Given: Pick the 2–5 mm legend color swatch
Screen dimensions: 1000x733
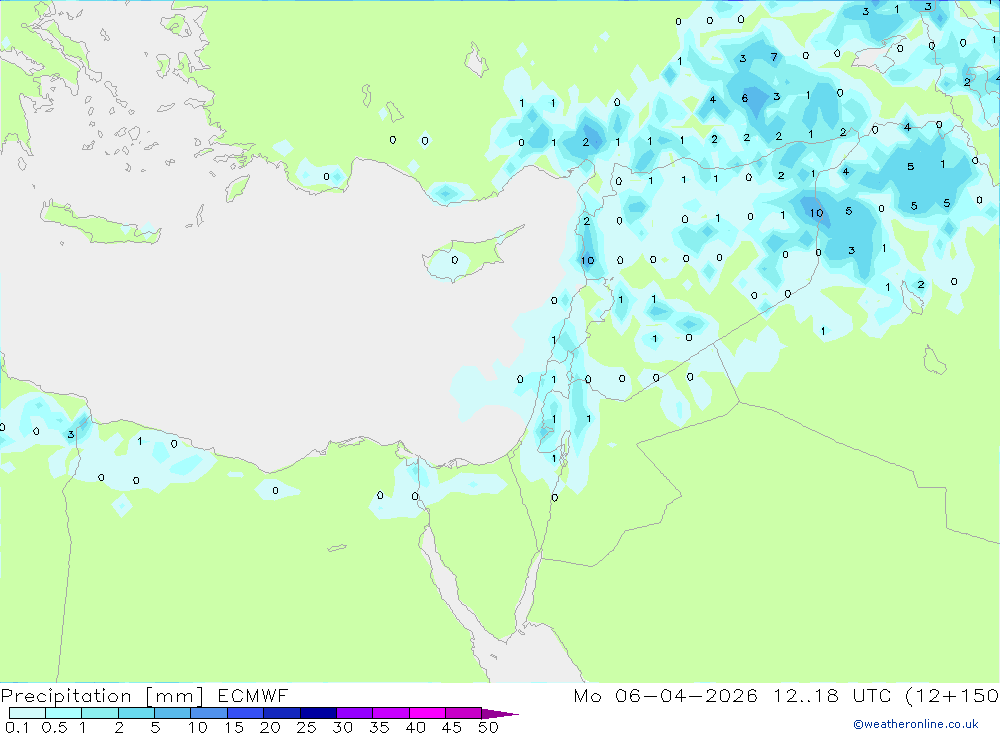Looking at the screenshot, I should point(136,713).
